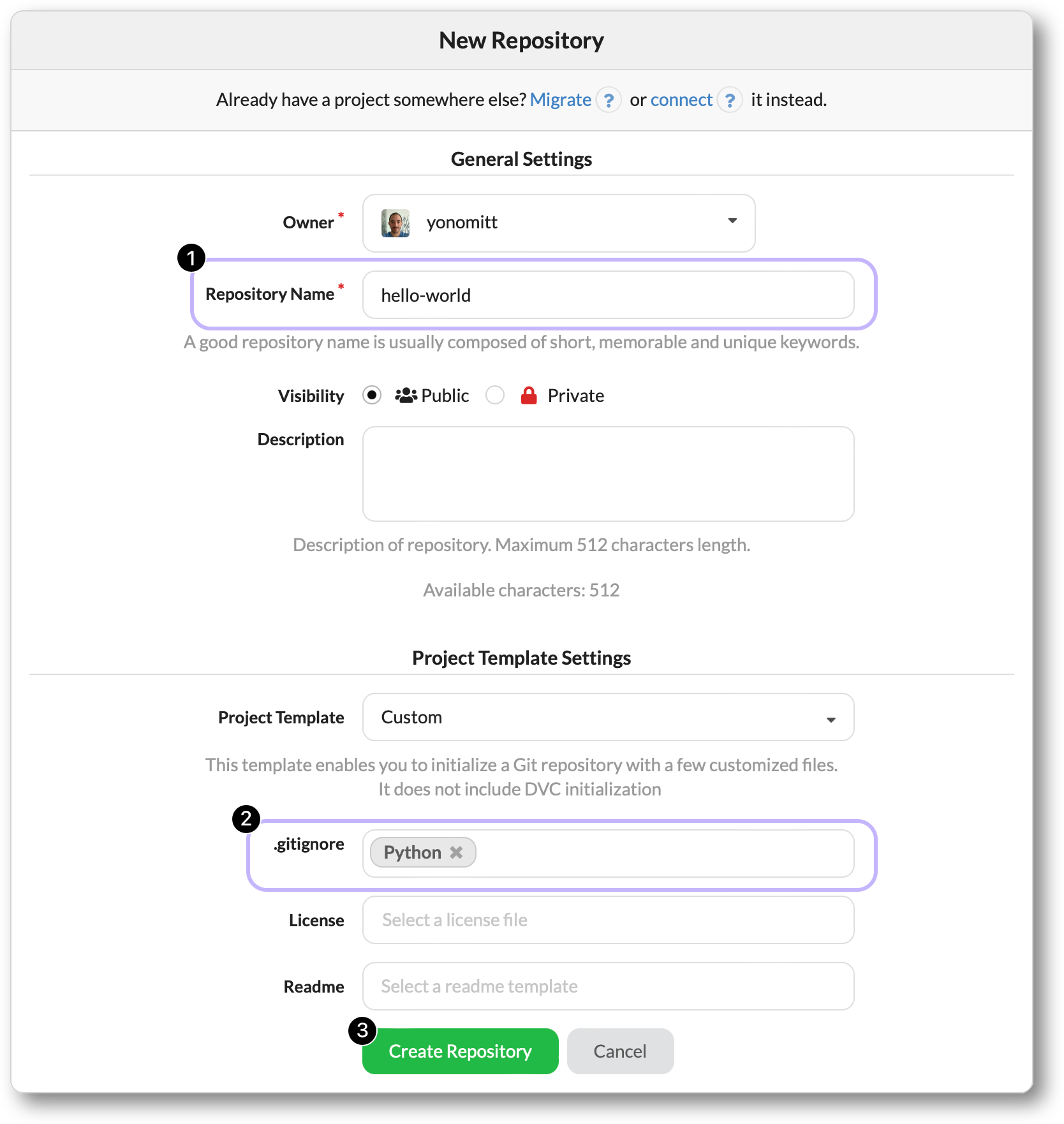Image resolution: width=1064 pixels, height=1124 pixels.
Task: Open the Owner dropdown
Action: 731,223
